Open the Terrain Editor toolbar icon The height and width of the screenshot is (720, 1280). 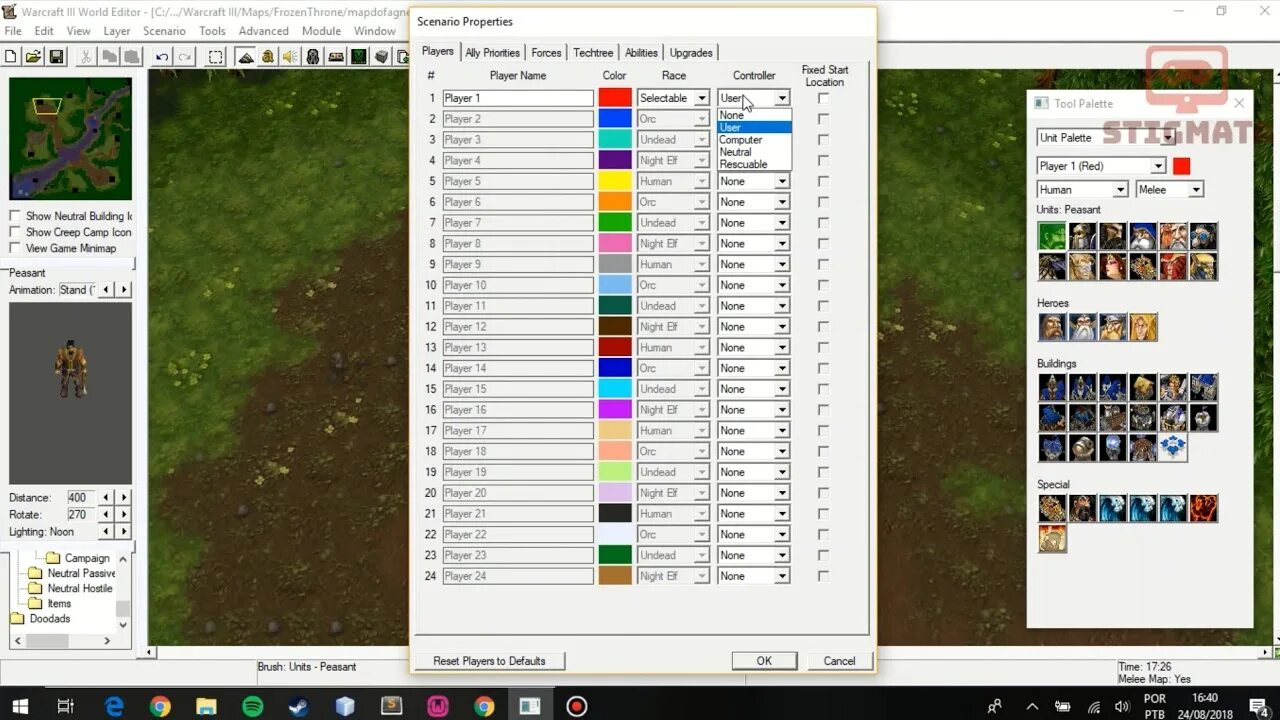(x=246, y=57)
